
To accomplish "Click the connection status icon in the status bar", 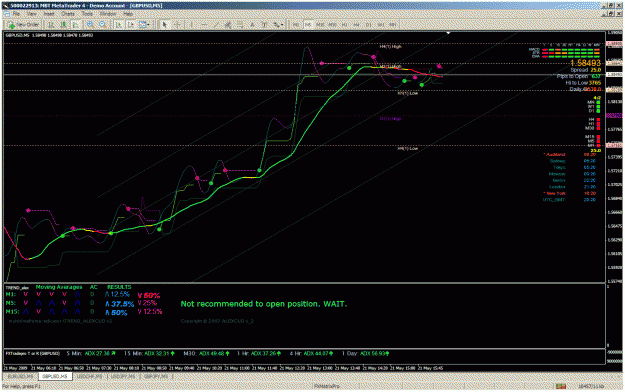I will (561, 386).
